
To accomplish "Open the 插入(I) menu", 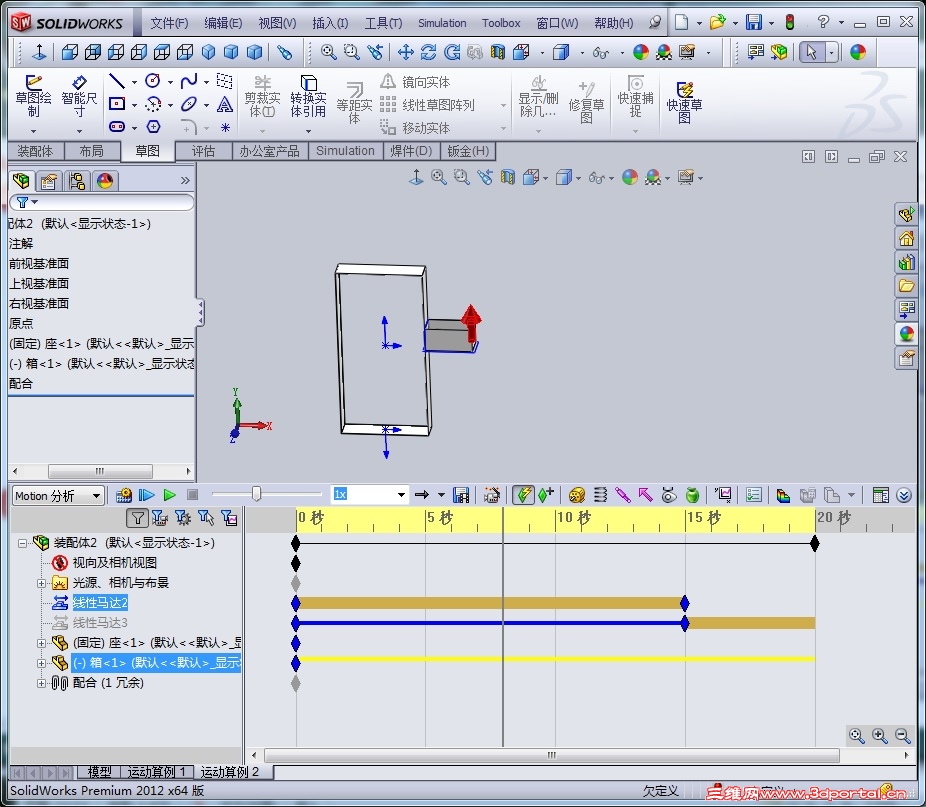I will click(x=330, y=23).
